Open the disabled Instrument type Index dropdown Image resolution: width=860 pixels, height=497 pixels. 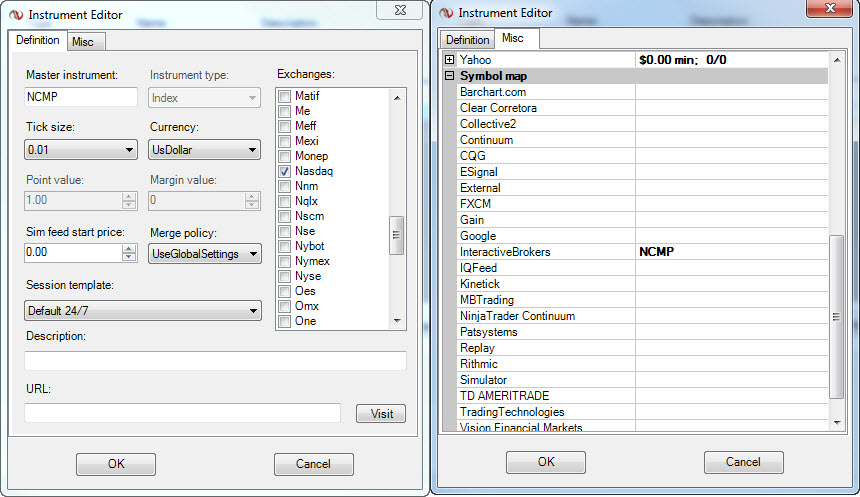pos(204,98)
